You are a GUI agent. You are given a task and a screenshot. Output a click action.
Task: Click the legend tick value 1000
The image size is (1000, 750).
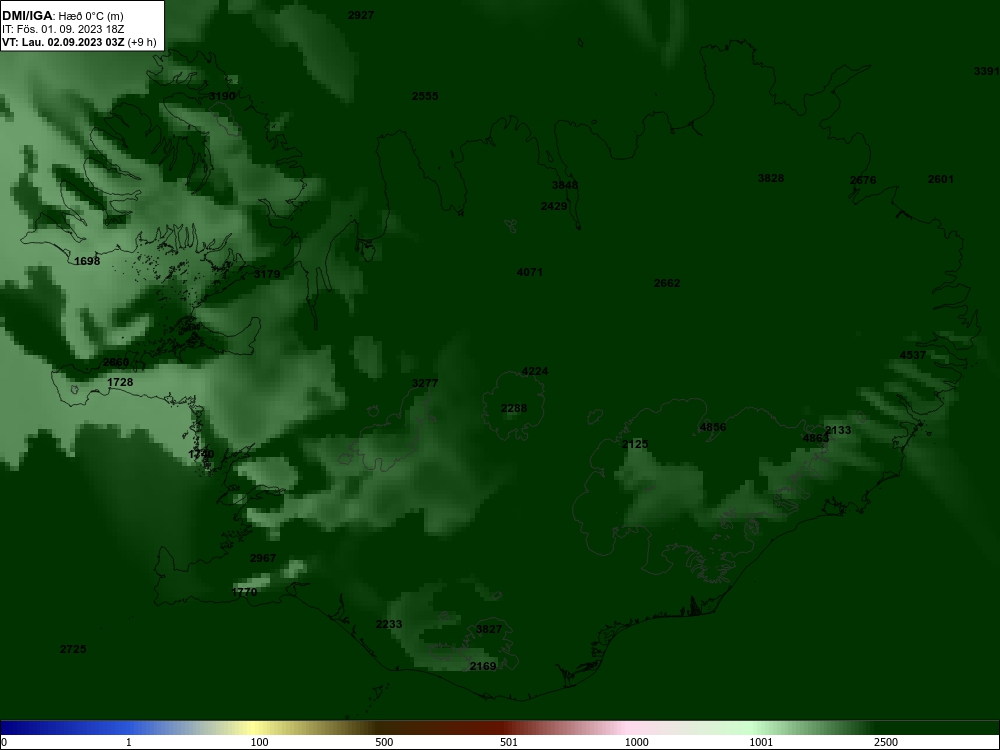coord(636,742)
